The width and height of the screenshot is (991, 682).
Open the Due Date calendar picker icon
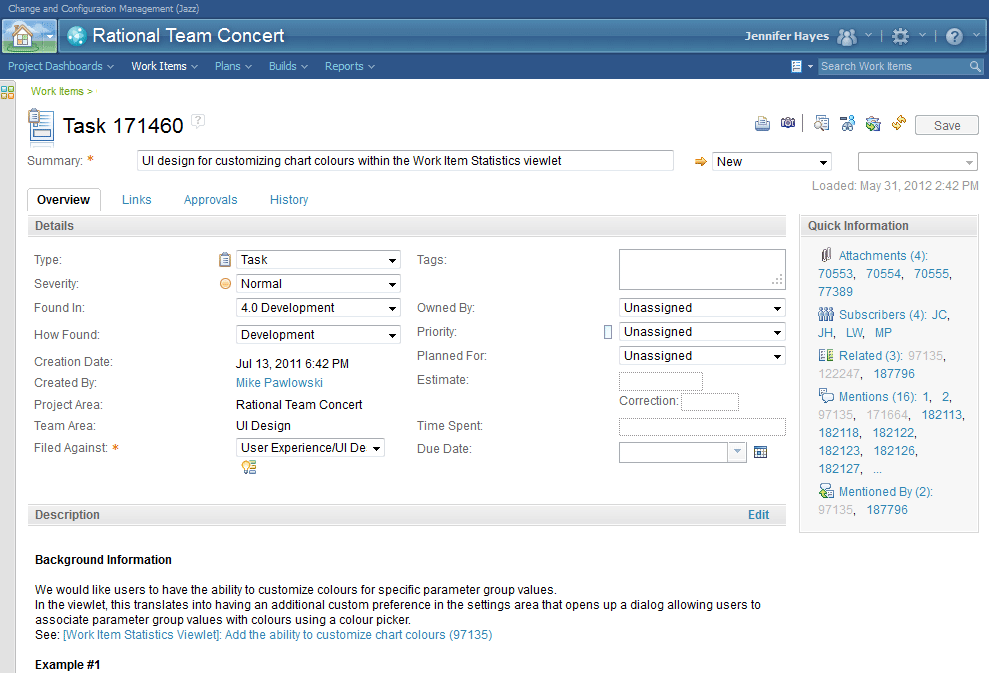(760, 453)
